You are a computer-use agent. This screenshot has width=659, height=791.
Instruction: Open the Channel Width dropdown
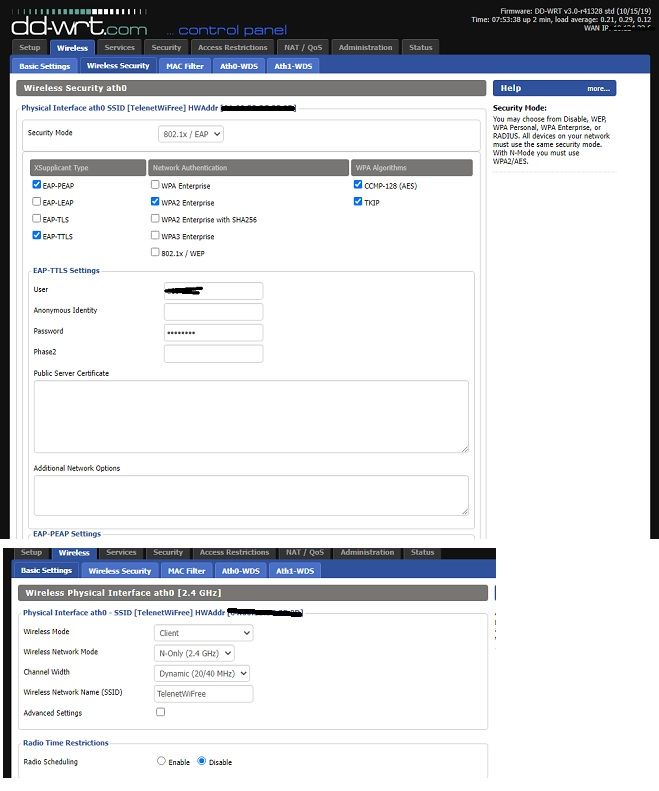[202, 673]
